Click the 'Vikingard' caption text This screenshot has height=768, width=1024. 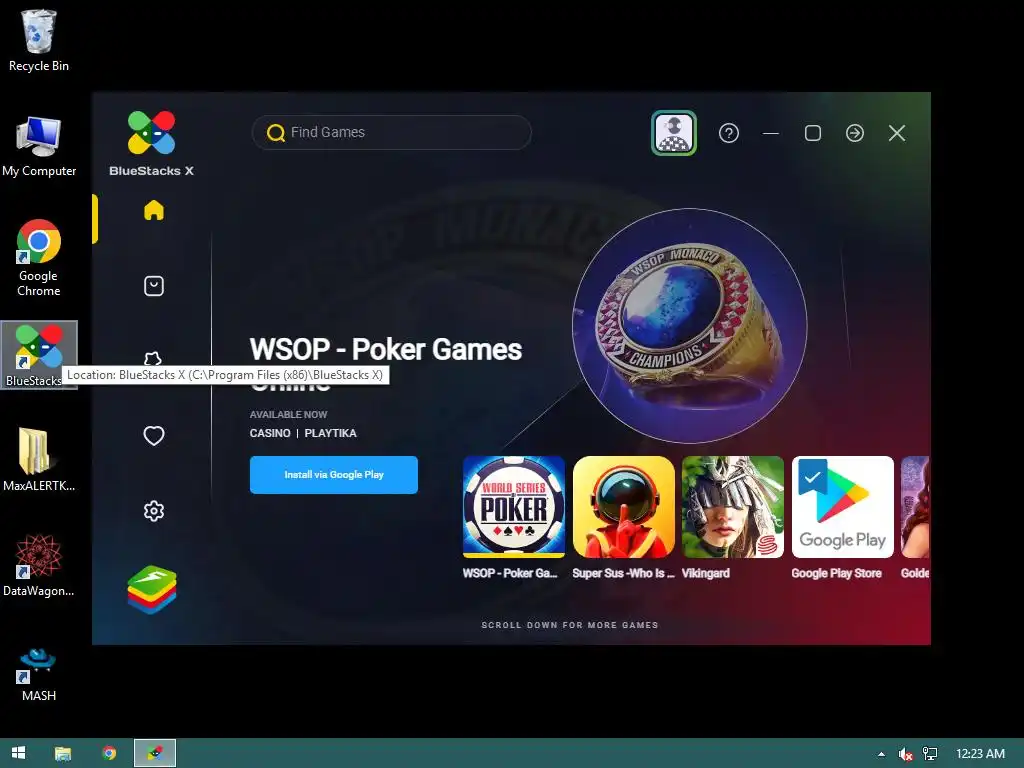point(706,573)
